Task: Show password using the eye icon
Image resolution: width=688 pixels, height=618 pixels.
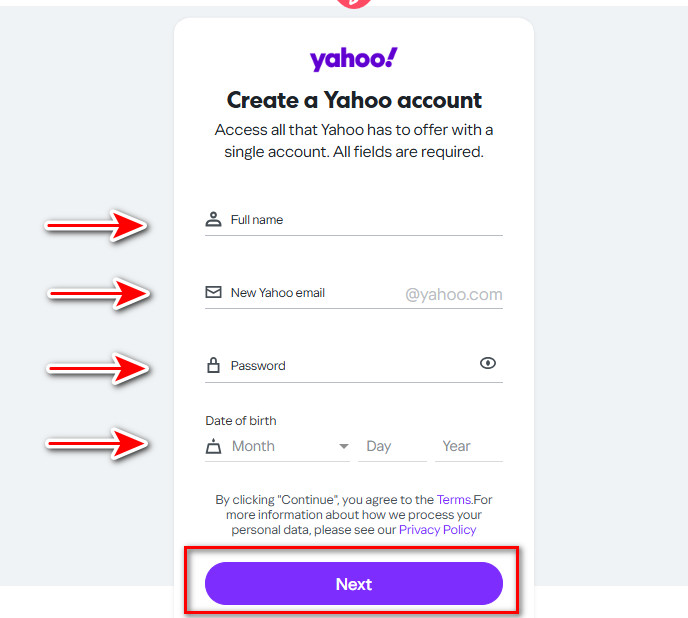Action: (488, 364)
